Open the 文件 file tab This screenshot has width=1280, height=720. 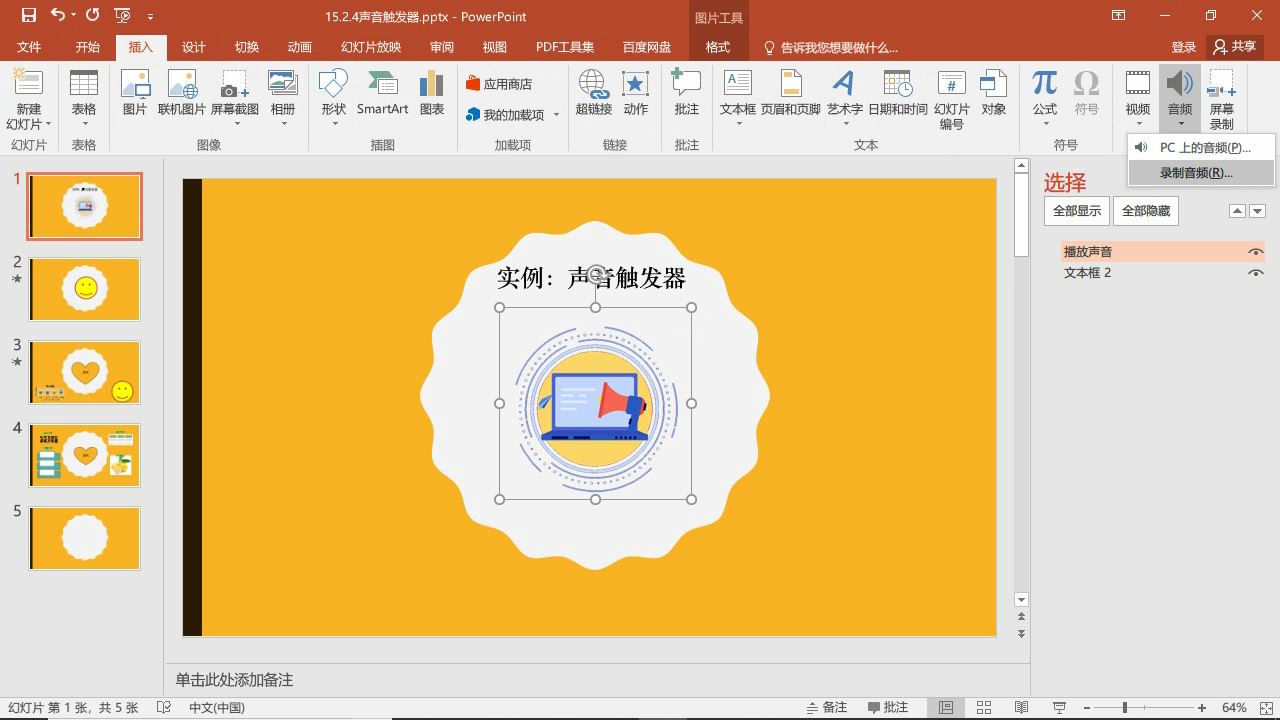29,47
